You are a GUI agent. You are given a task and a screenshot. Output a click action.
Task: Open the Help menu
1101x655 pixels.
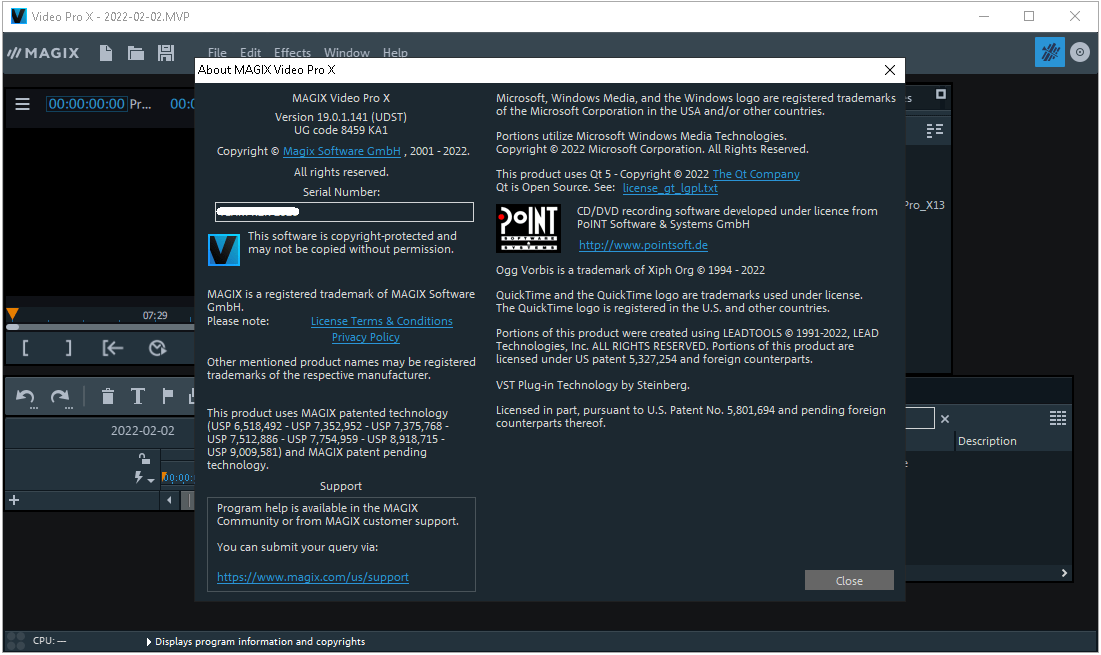pyautogui.click(x=395, y=53)
